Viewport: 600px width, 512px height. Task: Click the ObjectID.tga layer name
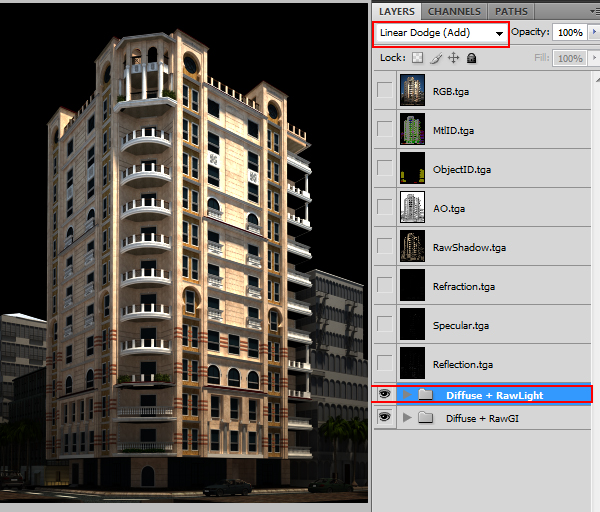point(462,170)
